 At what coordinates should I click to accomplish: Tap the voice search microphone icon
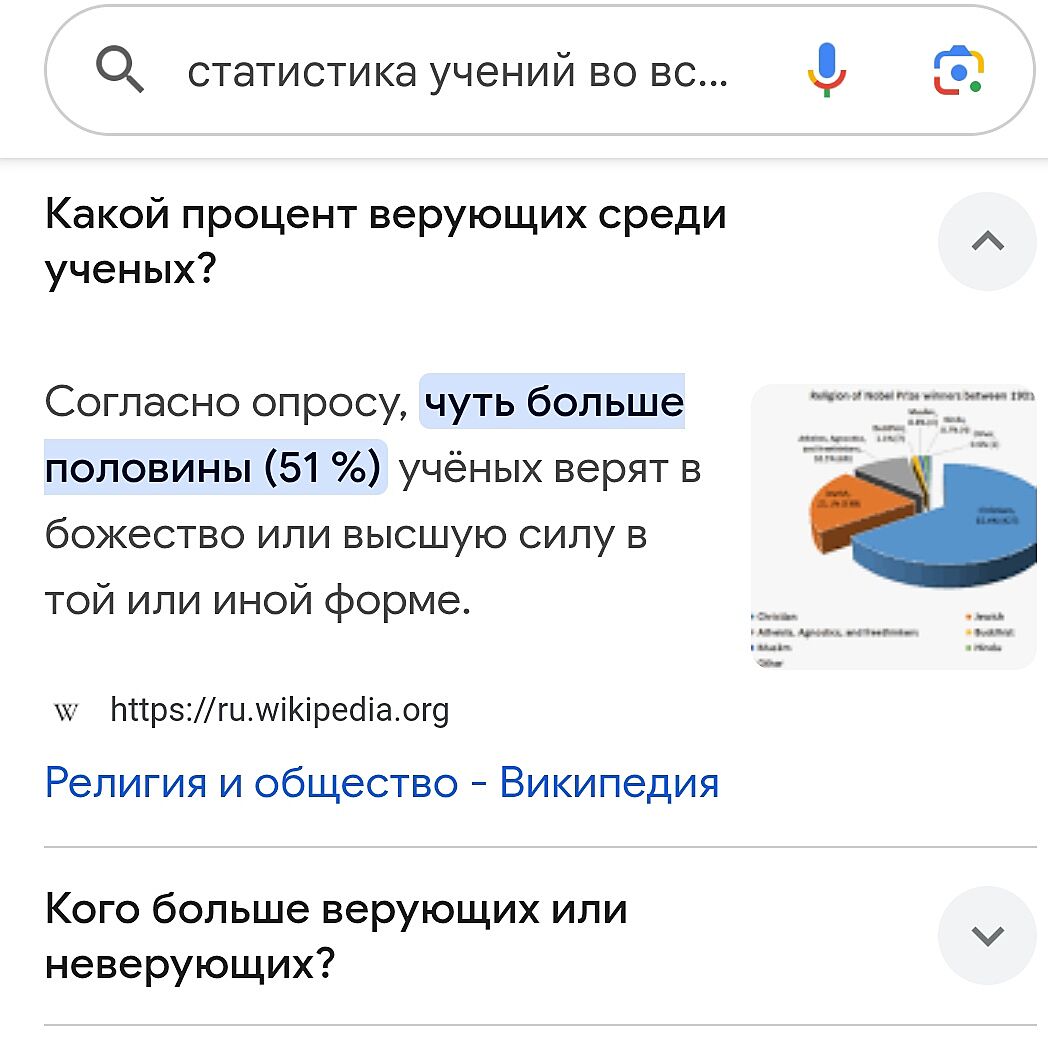coord(827,72)
